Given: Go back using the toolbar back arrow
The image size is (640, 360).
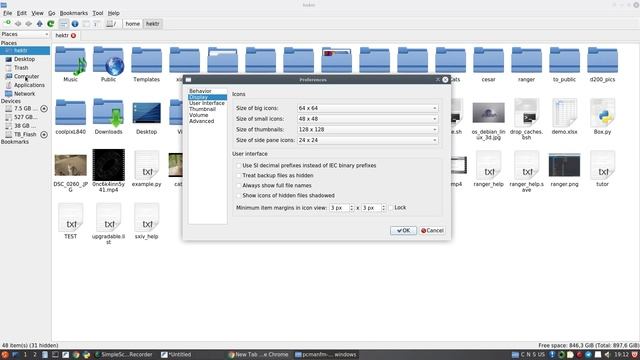Looking at the screenshot, I should (18, 24).
